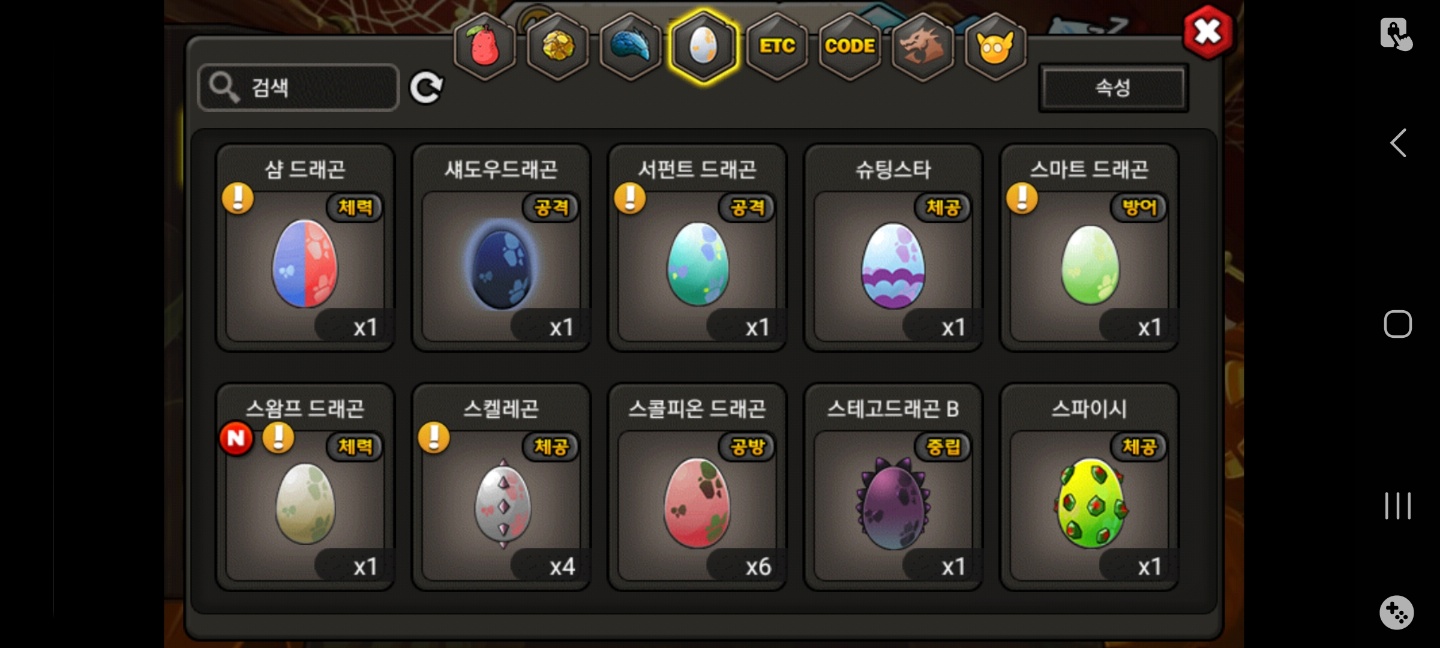Open the red fruit food tab
Image resolution: width=1440 pixels, height=648 pixels.
pyautogui.click(x=485, y=46)
